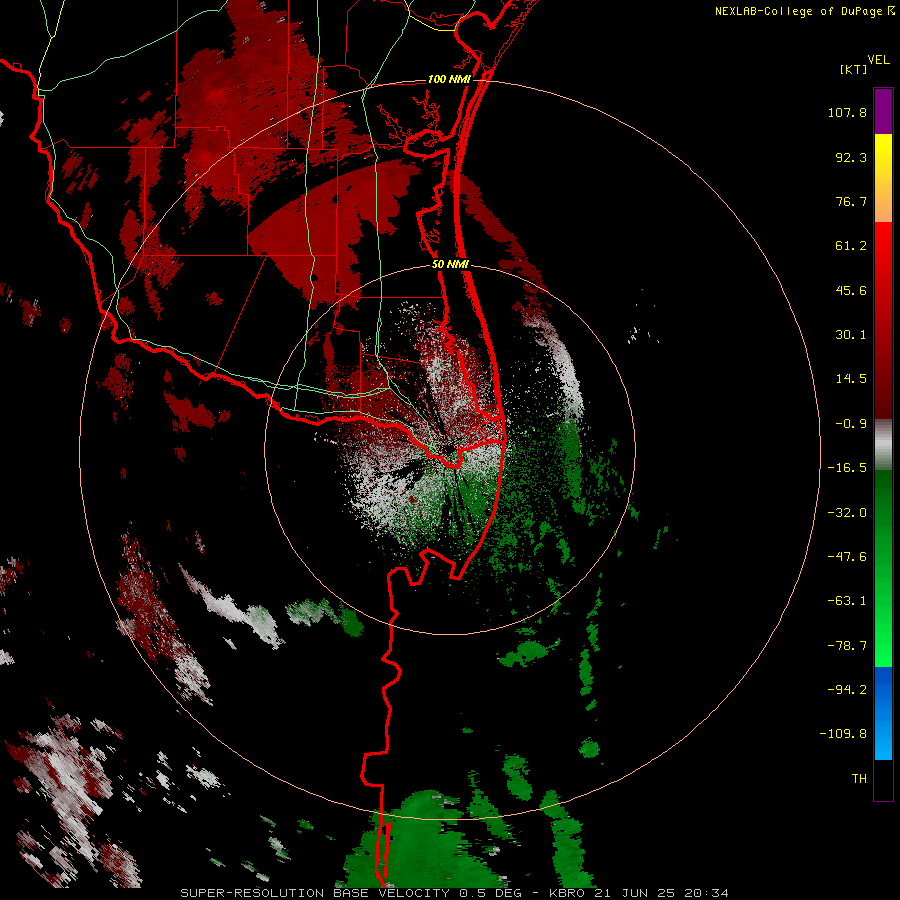This screenshot has width=900, height=900.
Task: Click the 92.3 legend value
Action: [851, 157]
